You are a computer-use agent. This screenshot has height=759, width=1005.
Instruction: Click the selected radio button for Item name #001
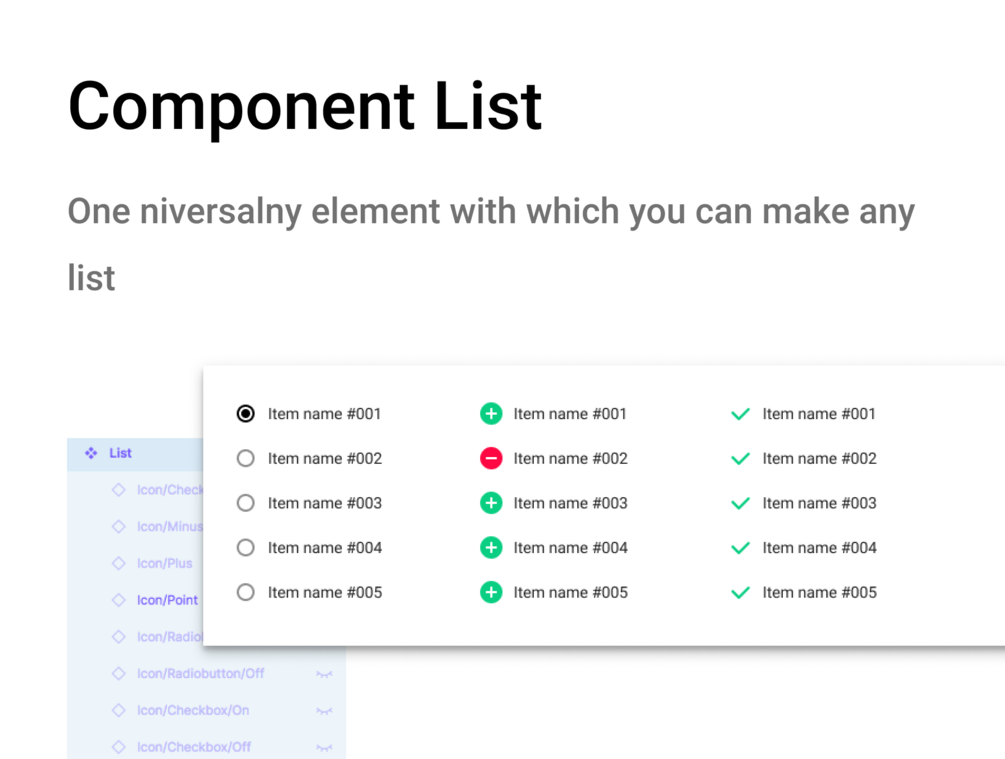click(246, 414)
